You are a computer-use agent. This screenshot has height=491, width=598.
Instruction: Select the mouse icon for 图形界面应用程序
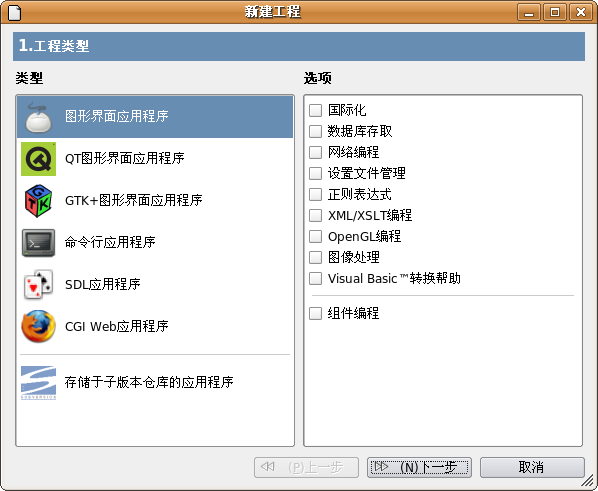click(38, 117)
